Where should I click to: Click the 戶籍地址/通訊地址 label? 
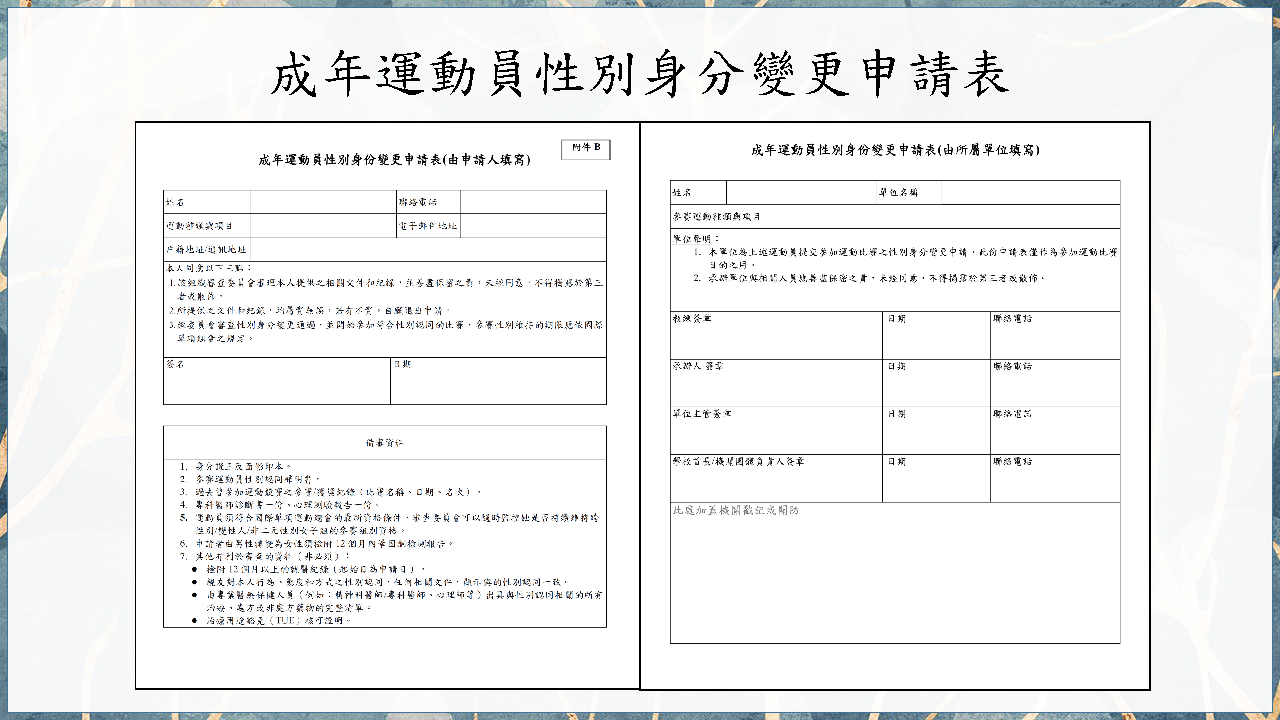(206, 249)
